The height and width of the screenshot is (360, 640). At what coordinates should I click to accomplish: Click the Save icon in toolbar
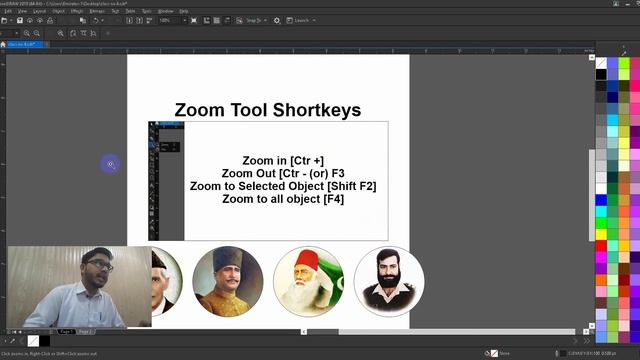[x=20, y=20]
